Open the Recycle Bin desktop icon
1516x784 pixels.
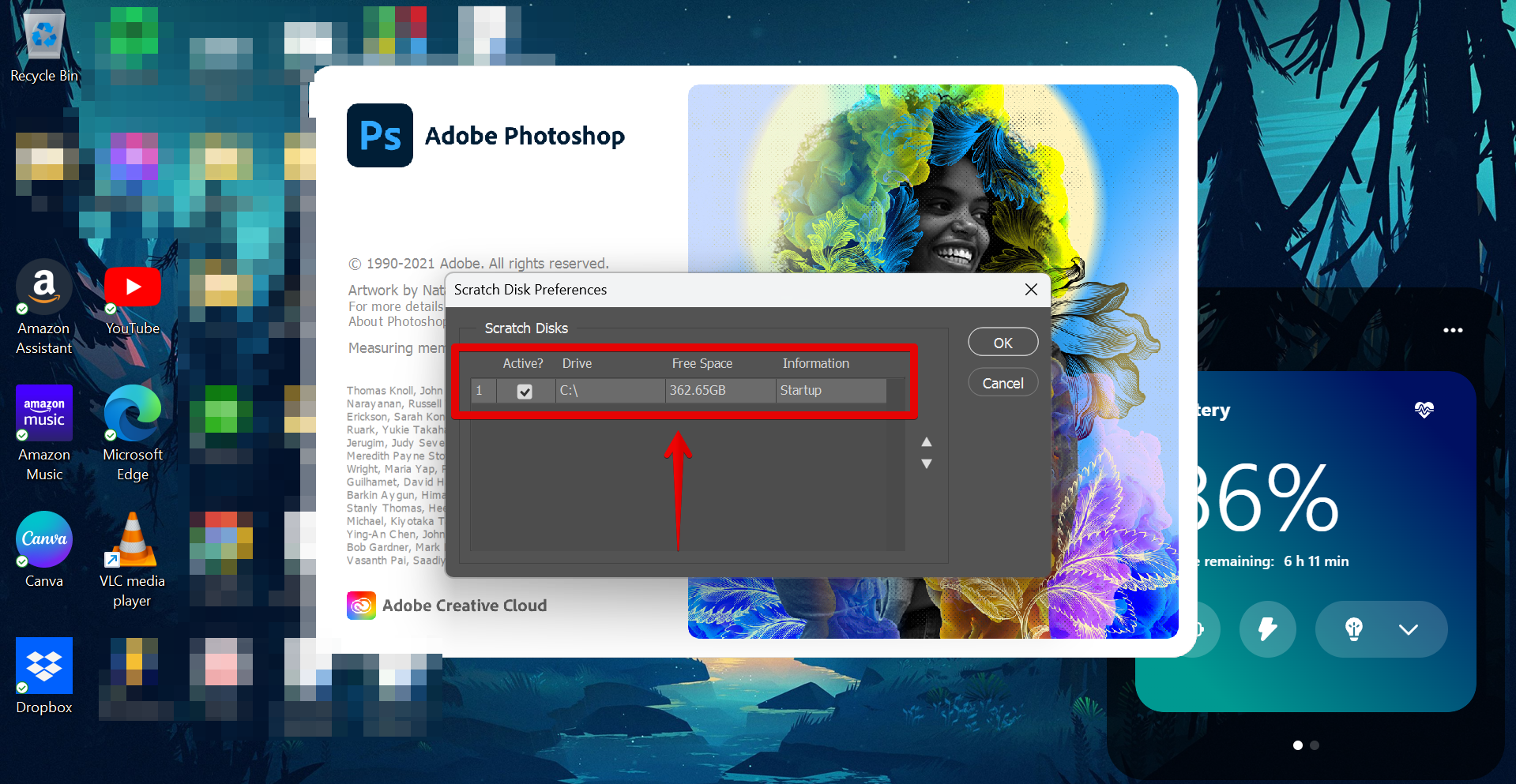pyautogui.click(x=44, y=46)
